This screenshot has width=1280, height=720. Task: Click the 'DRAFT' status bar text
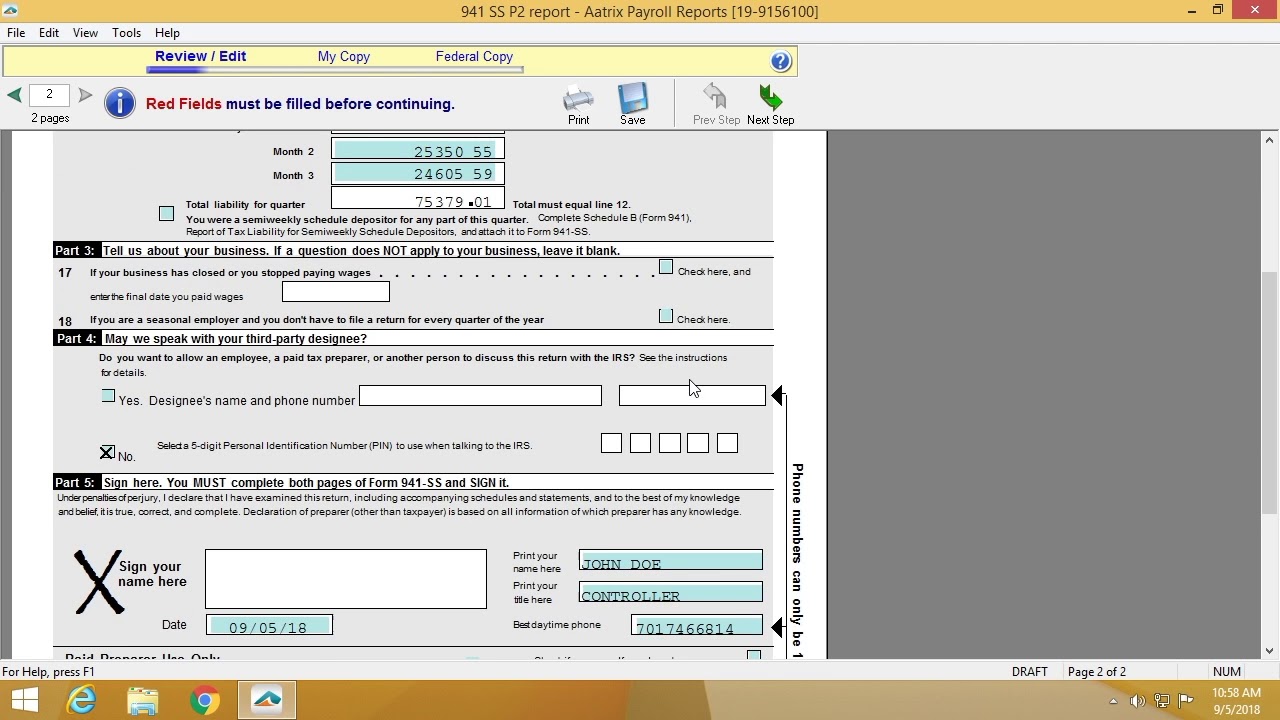point(1029,672)
